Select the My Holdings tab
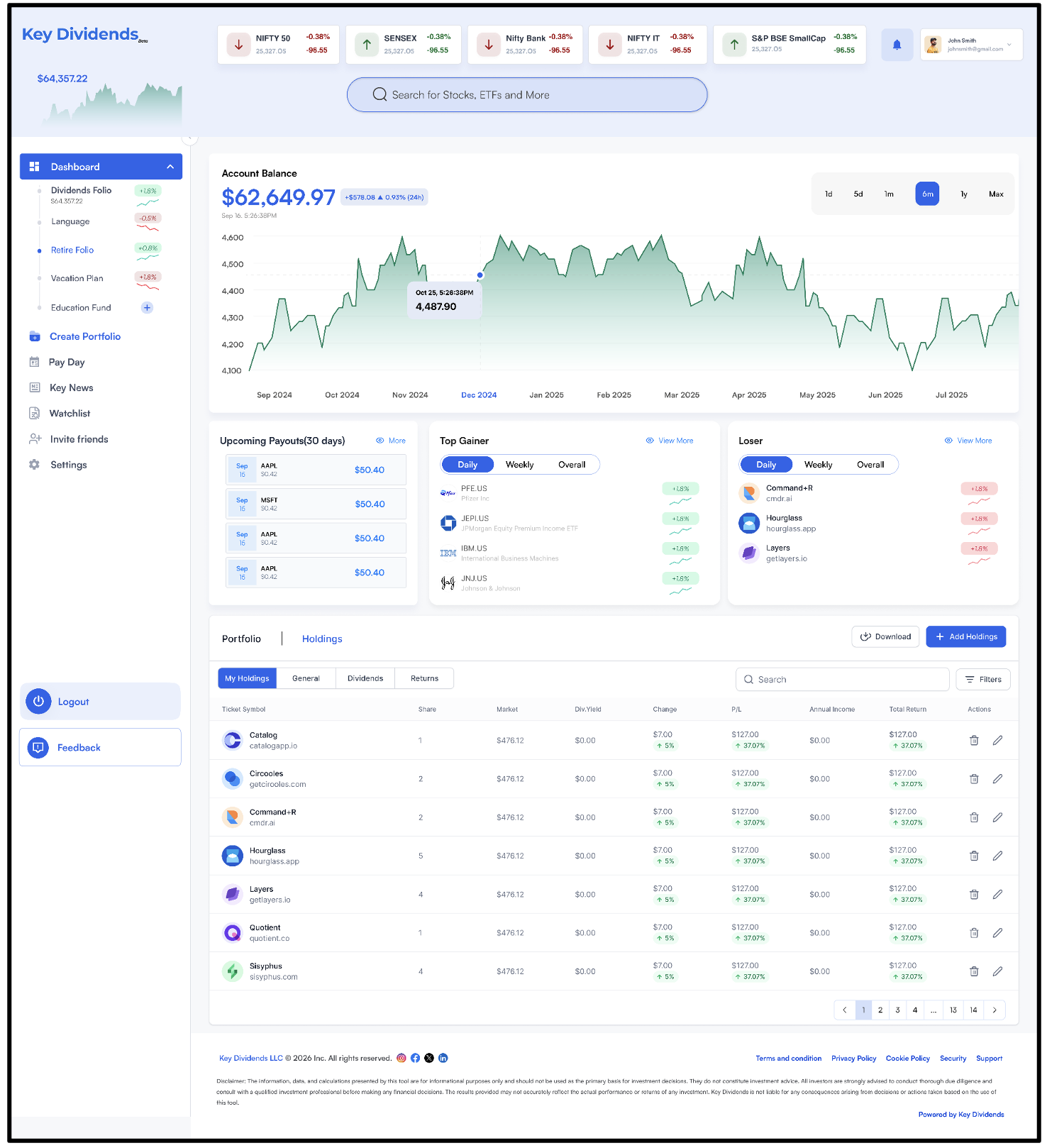This screenshot has height=1148, width=1047. (x=247, y=678)
